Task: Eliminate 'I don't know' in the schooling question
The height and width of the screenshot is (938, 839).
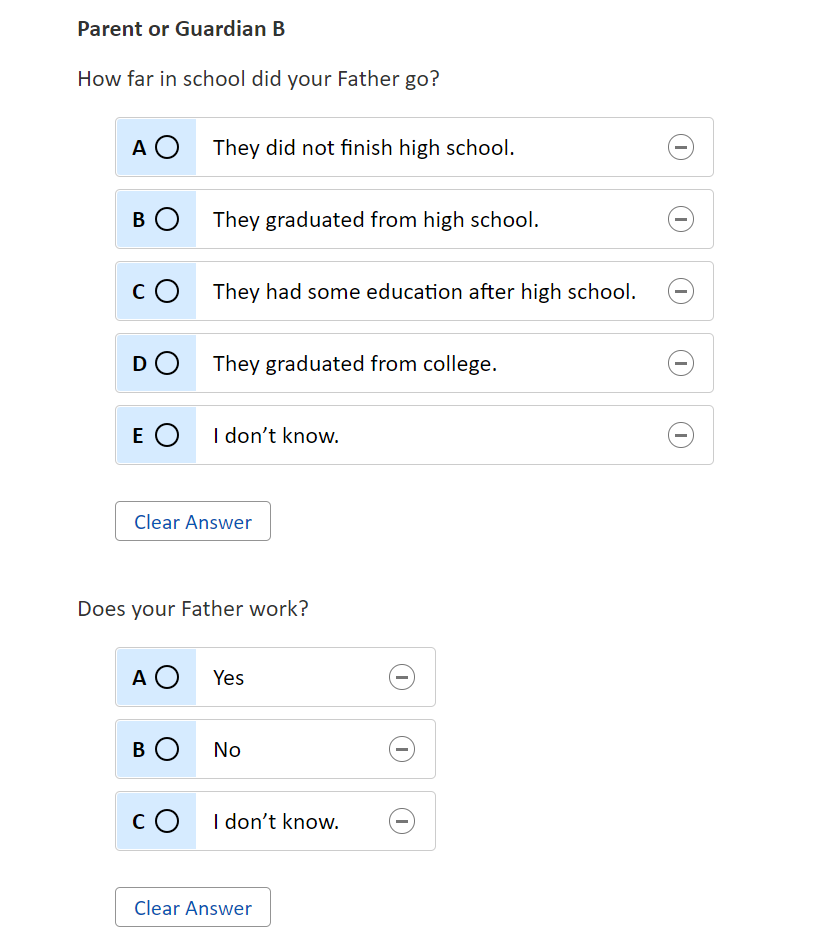Action: (681, 436)
